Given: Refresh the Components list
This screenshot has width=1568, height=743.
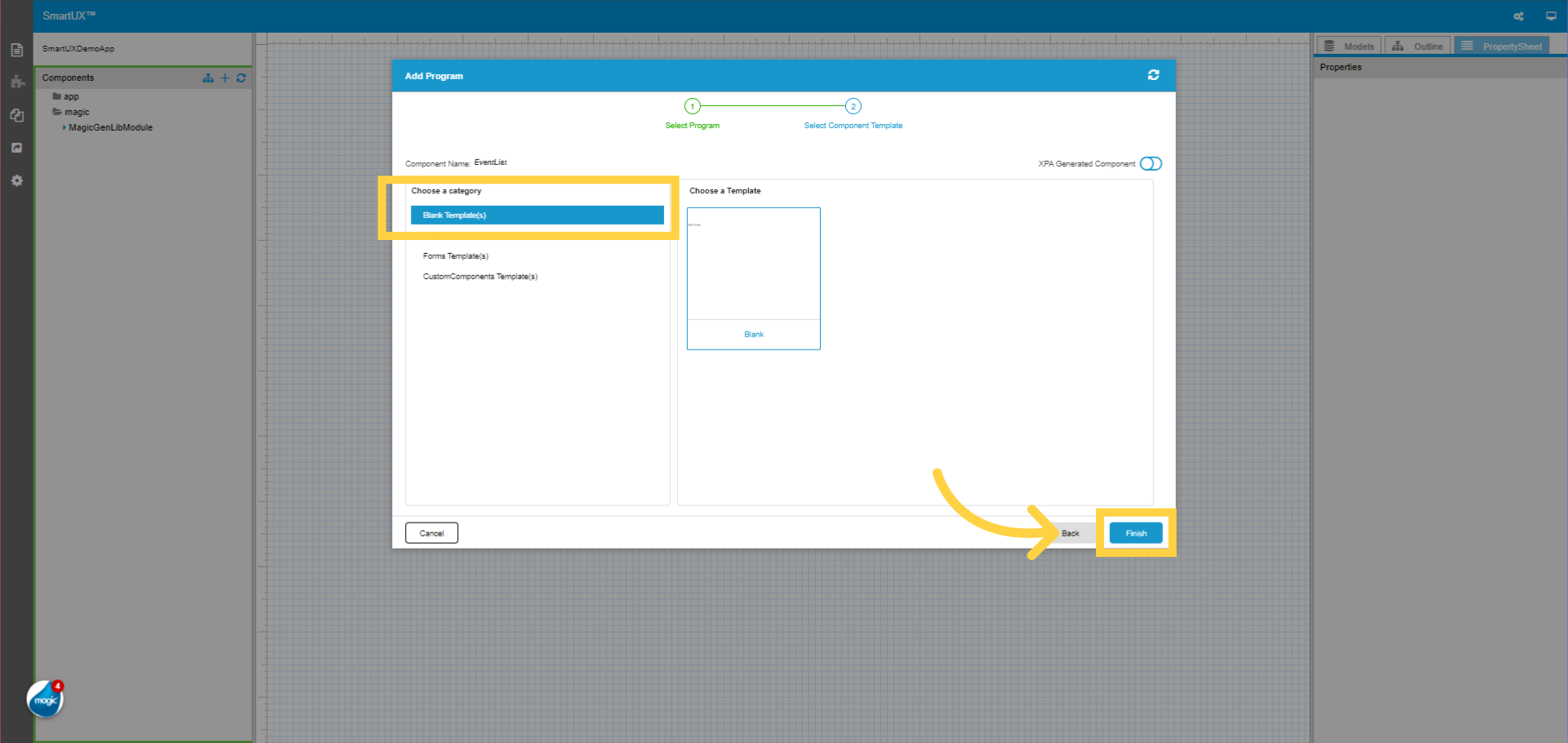Looking at the screenshot, I should pos(241,78).
